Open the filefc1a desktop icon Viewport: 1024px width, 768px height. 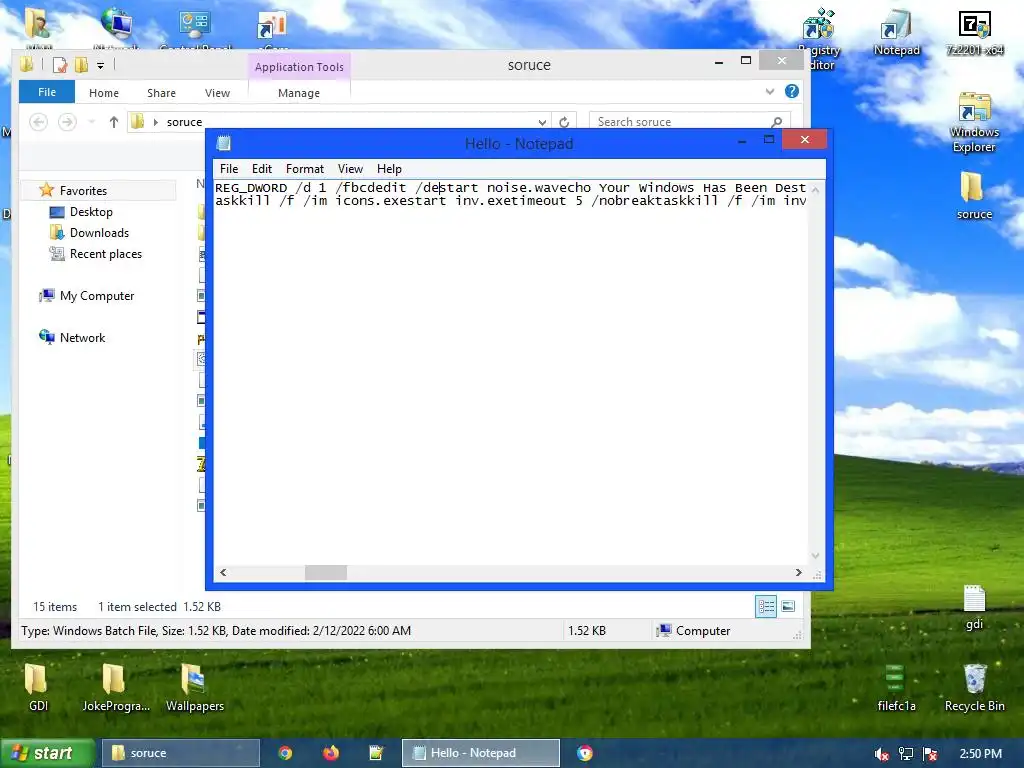coord(896,688)
